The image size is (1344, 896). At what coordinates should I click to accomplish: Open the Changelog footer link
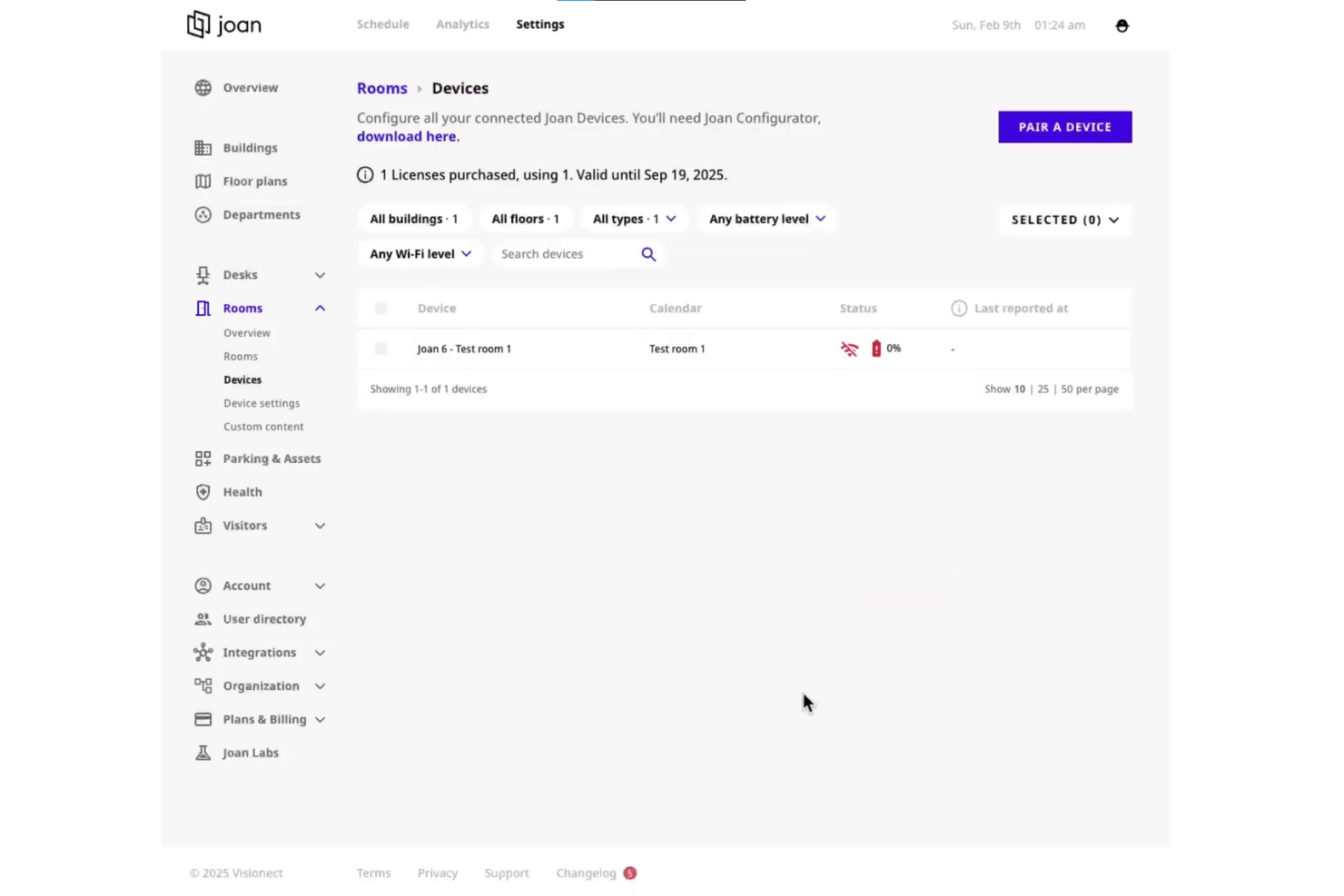click(x=586, y=873)
